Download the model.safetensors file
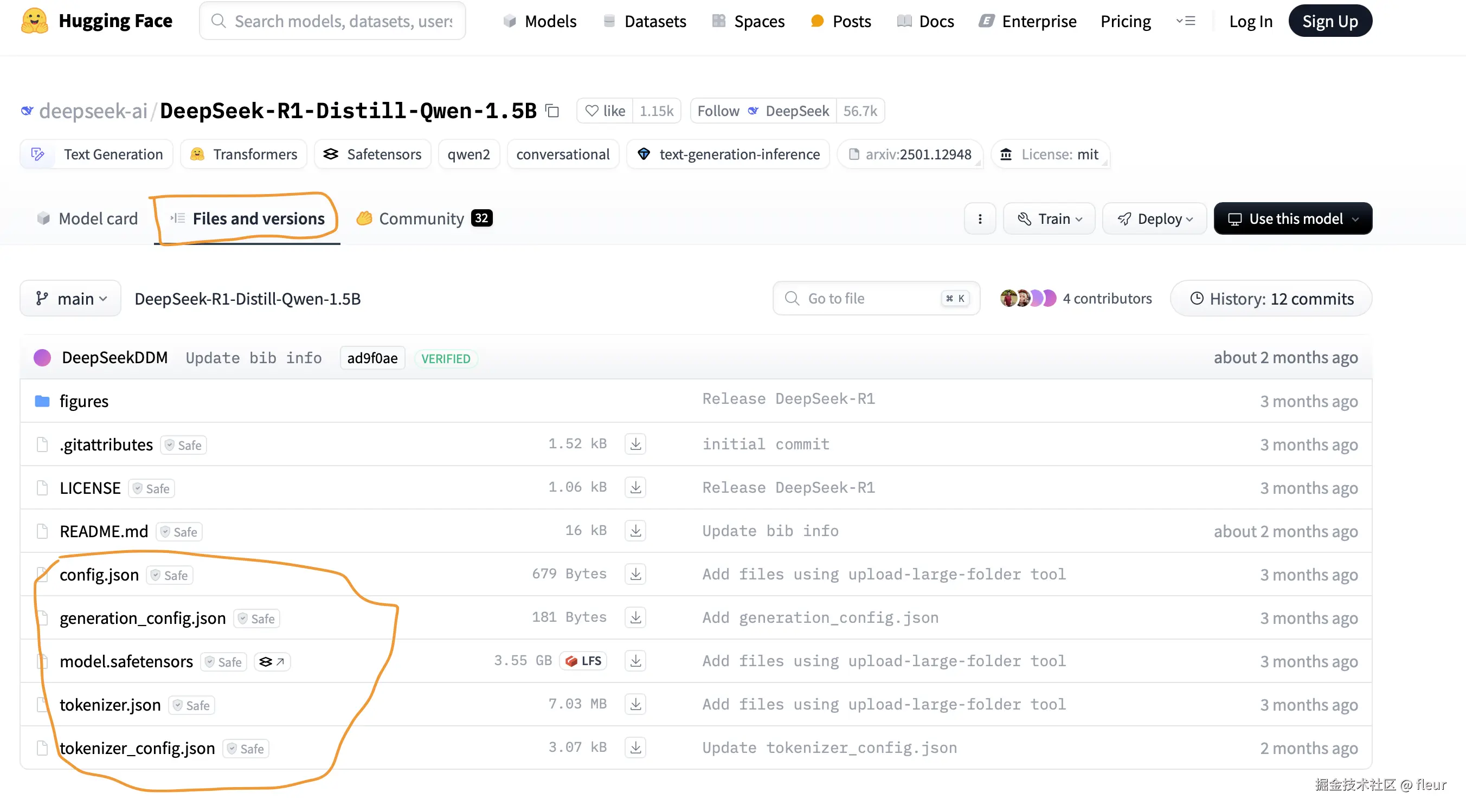This screenshot has width=1466, height=812. [635, 661]
